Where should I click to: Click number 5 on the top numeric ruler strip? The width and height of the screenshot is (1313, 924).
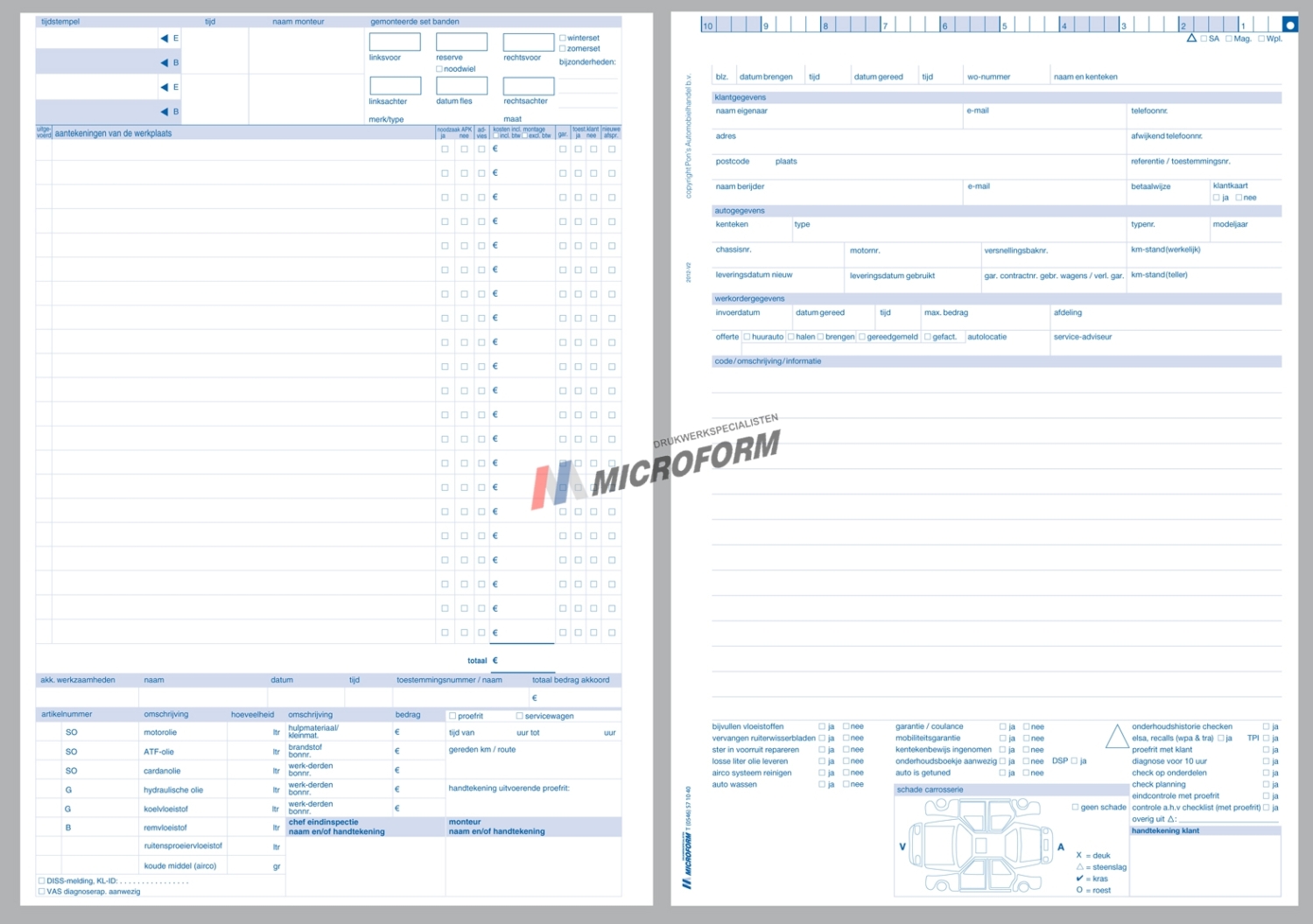tap(1004, 24)
